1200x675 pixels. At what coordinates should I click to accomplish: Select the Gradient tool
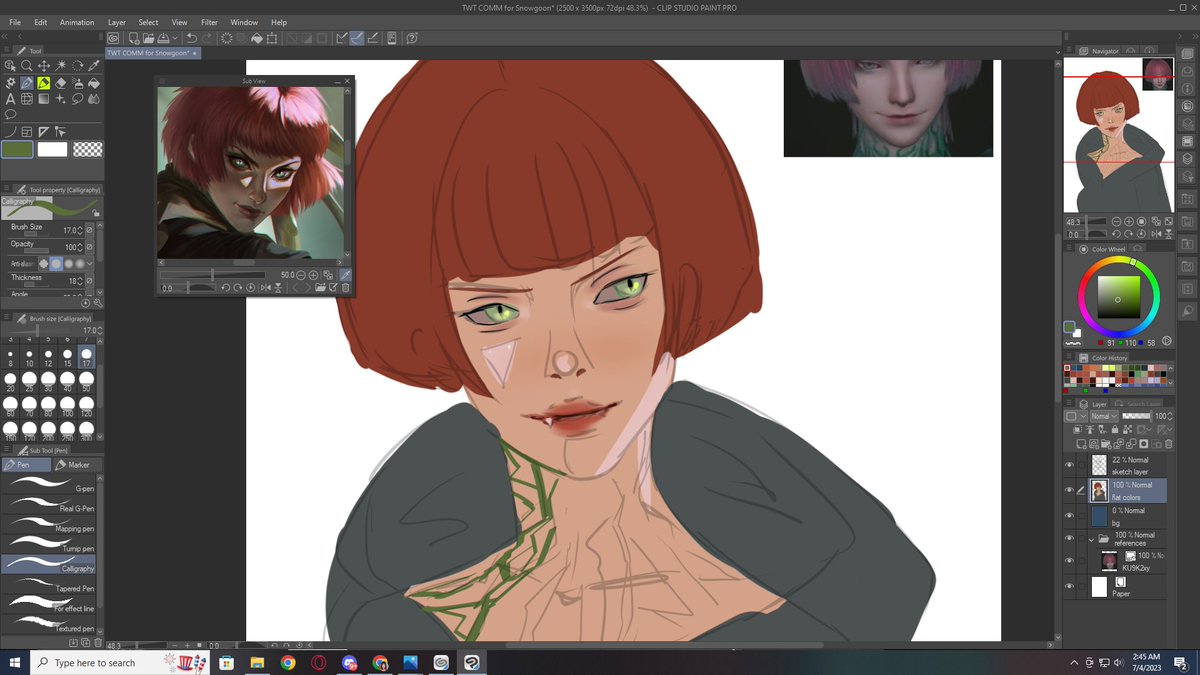pos(44,99)
